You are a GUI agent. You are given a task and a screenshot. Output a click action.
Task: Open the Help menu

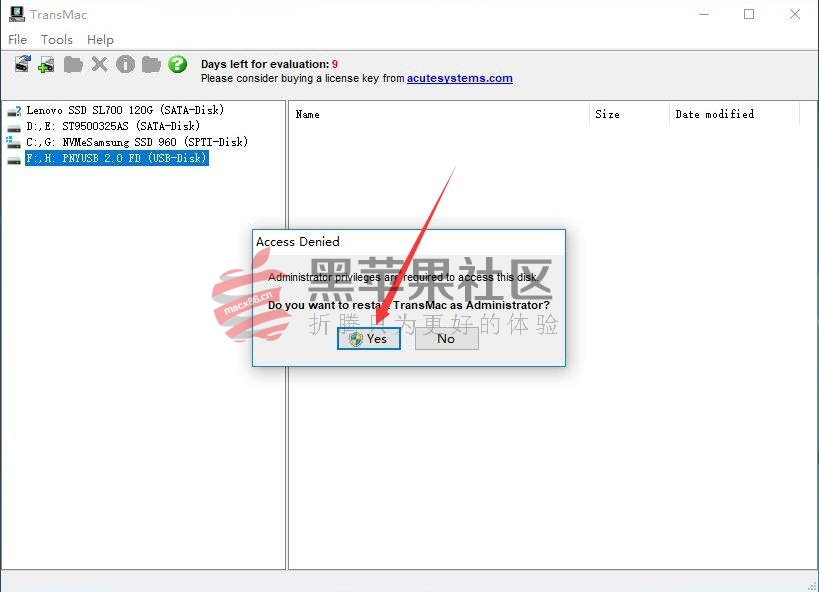100,40
